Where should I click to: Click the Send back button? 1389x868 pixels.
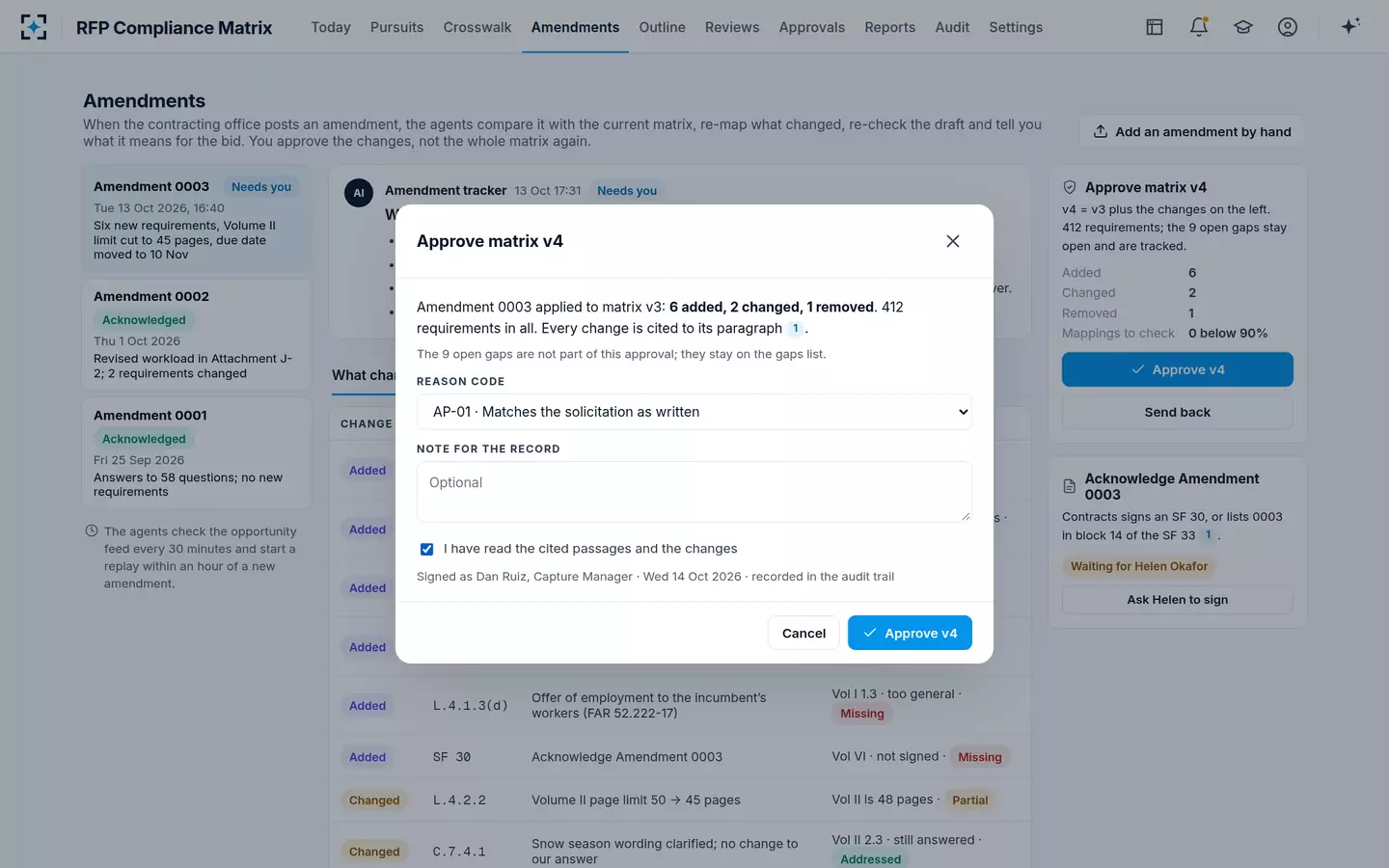1178,412
